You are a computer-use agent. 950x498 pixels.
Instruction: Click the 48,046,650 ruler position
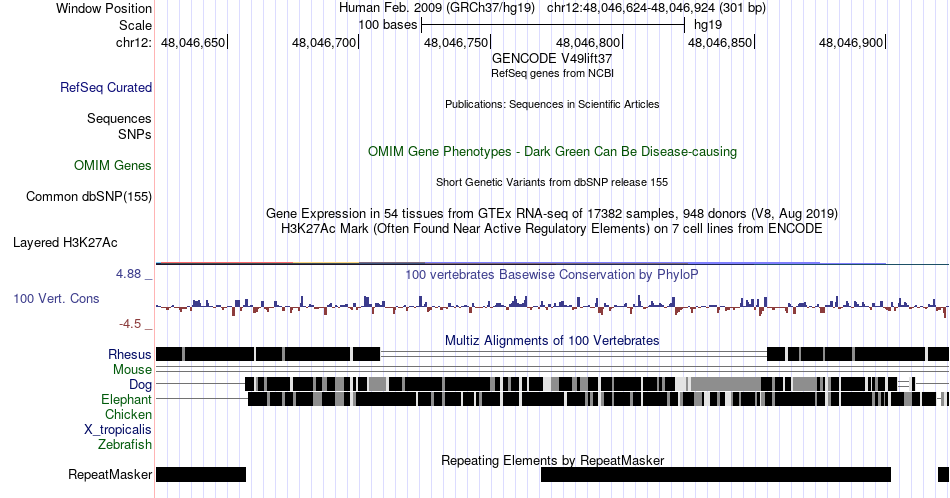pyautogui.click(x=193, y=42)
